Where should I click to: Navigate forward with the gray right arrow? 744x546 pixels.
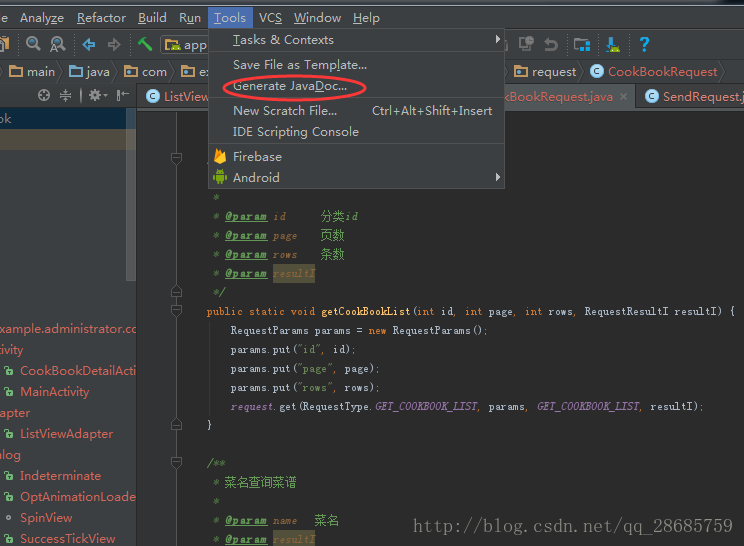click(114, 45)
